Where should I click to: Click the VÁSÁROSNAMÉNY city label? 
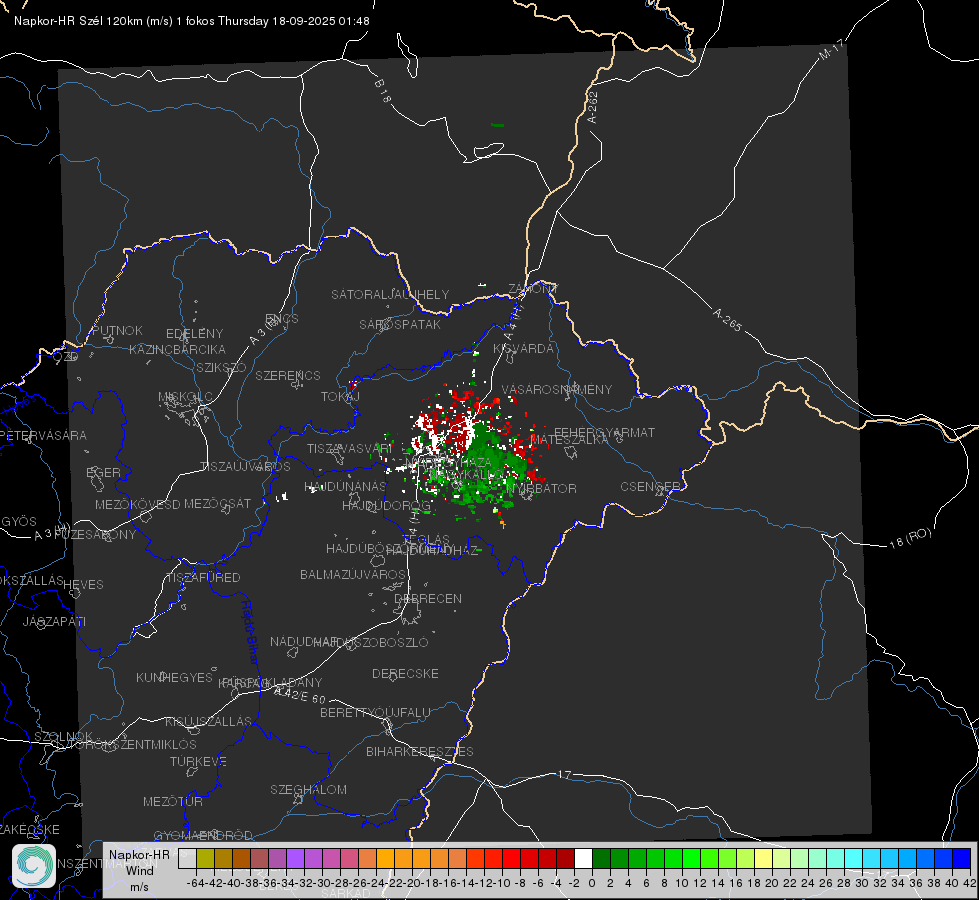pyautogui.click(x=557, y=389)
